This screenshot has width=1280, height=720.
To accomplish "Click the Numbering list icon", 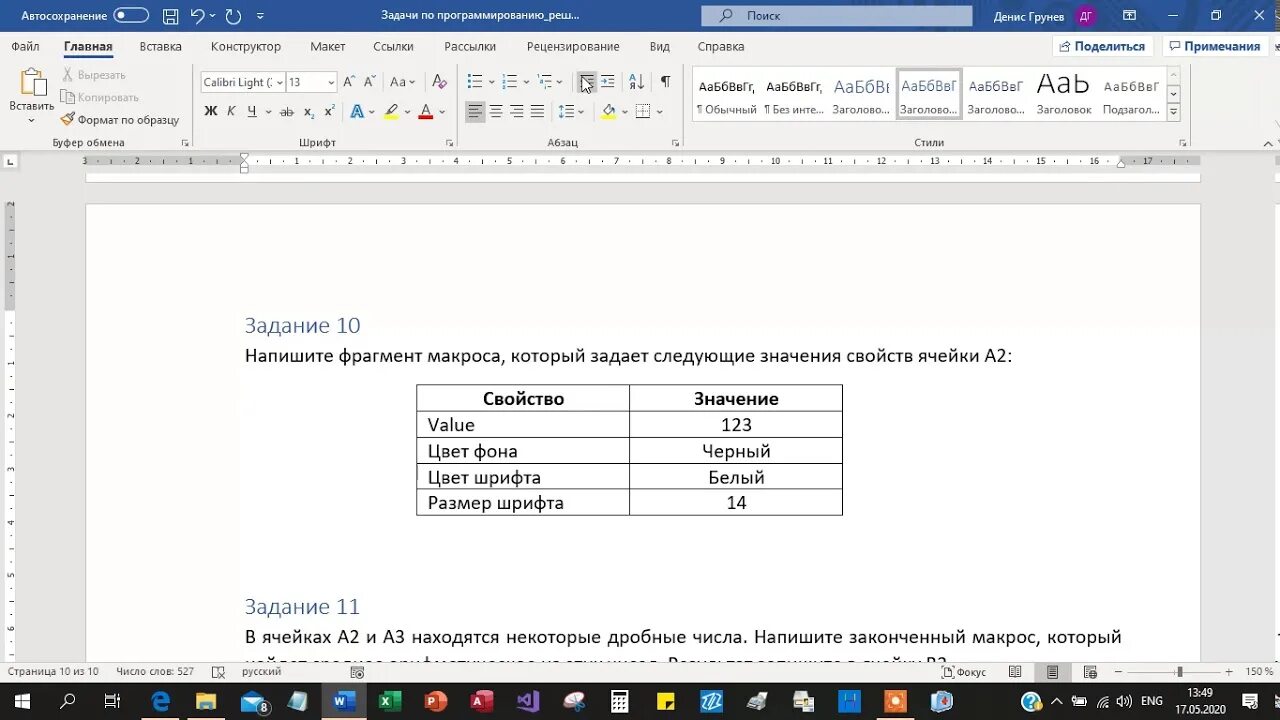I will pos(509,82).
